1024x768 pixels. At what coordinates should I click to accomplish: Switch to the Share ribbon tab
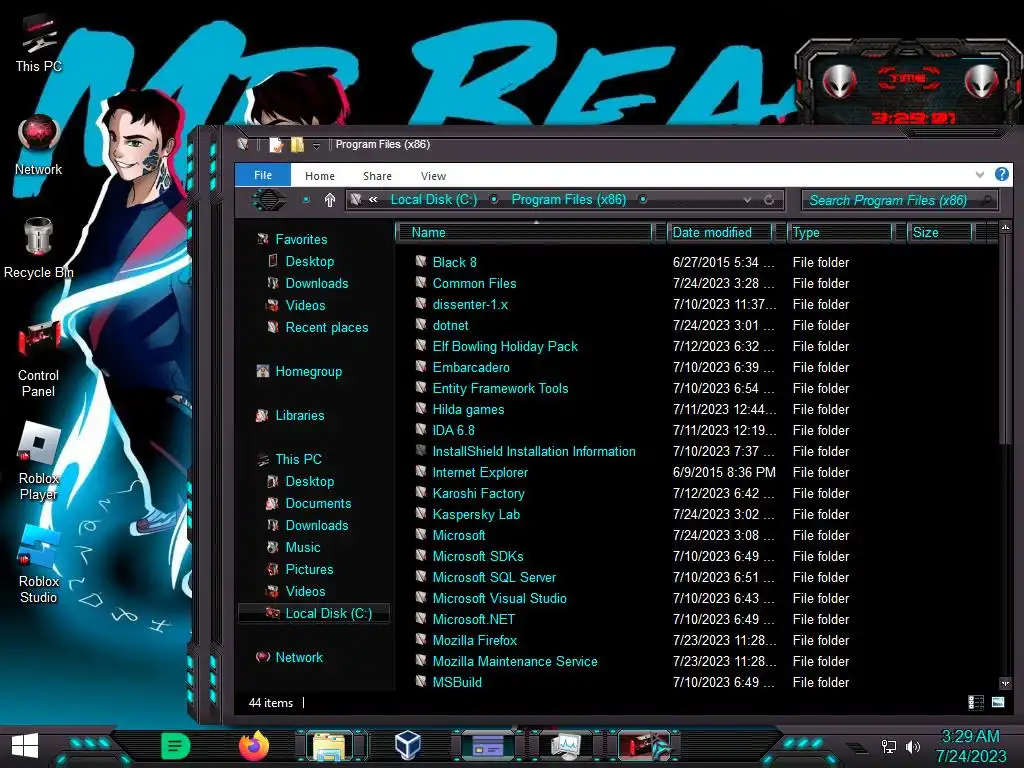pyautogui.click(x=377, y=176)
